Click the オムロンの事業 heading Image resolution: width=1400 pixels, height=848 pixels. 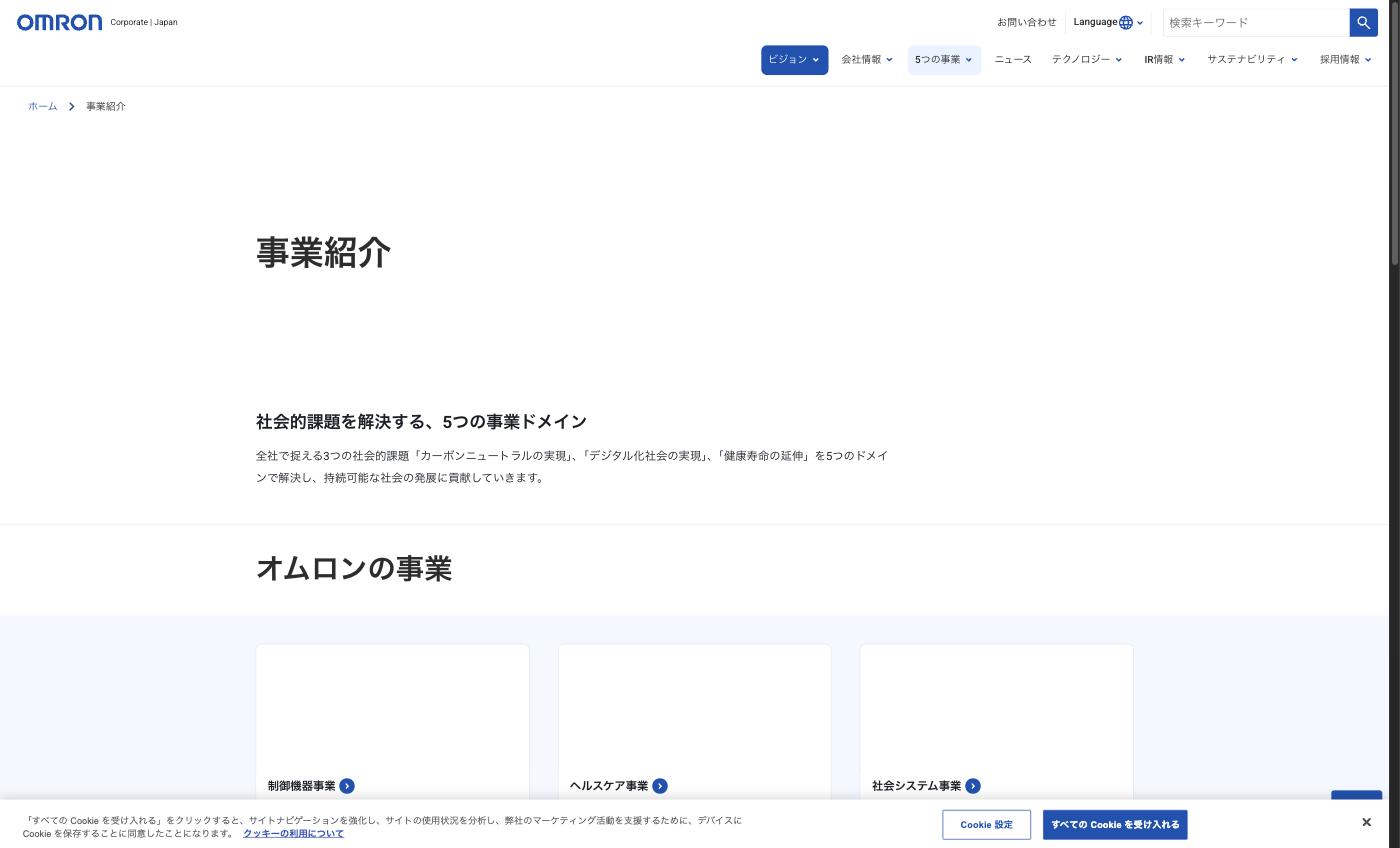pyautogui.click(x=354, y=568)
